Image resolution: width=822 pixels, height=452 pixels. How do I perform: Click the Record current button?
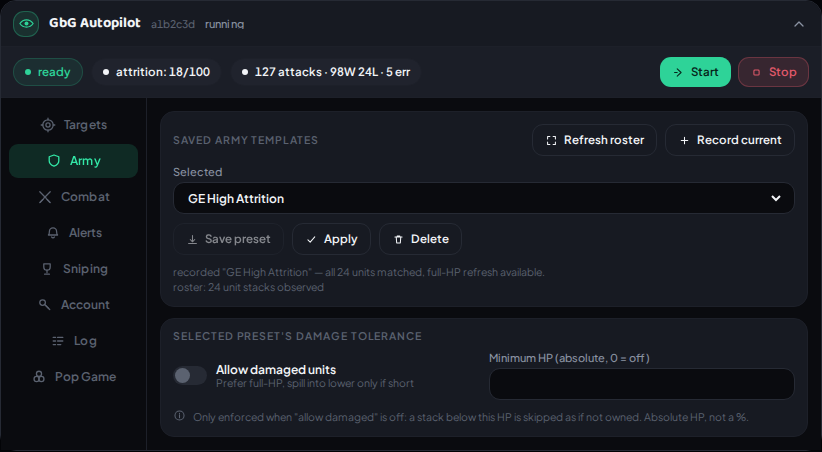[730, 140]
